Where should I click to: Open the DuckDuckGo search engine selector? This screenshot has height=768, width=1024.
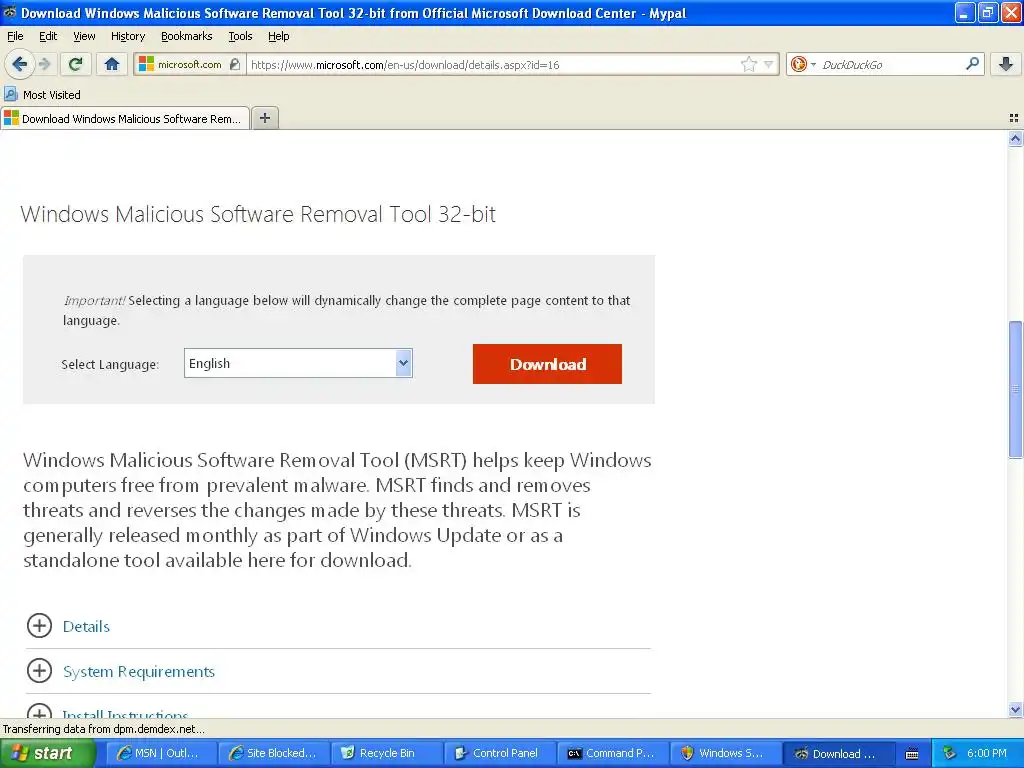pos(803,64)
